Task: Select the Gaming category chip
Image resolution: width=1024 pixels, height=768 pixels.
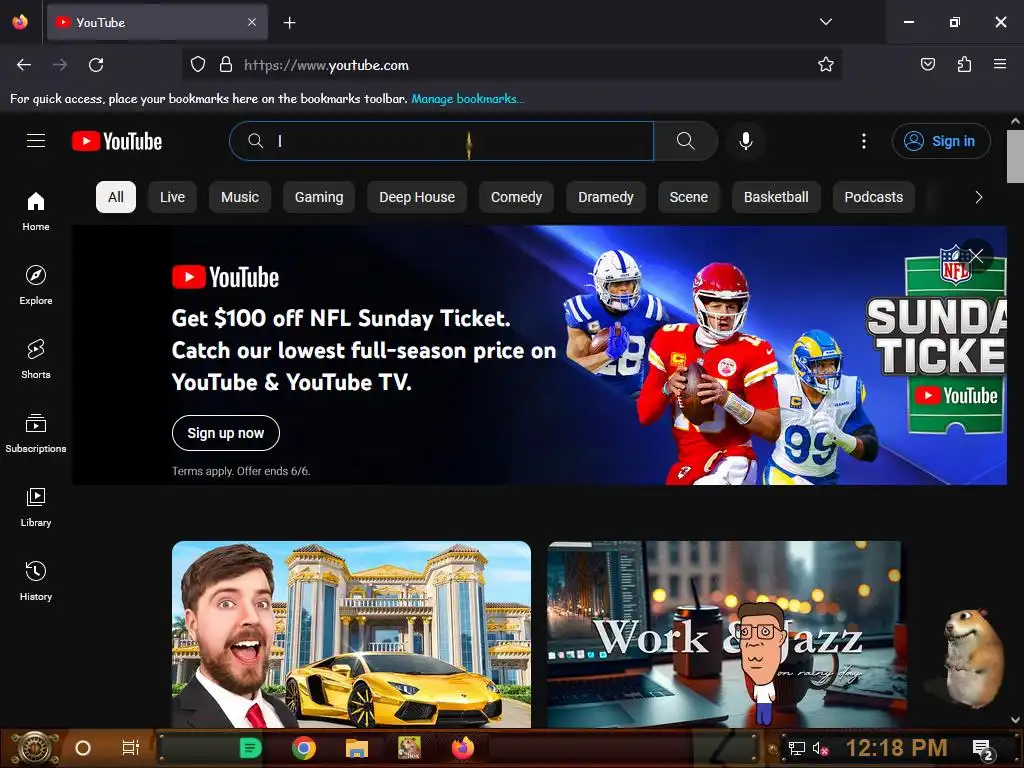Action: tap(319, 197)
